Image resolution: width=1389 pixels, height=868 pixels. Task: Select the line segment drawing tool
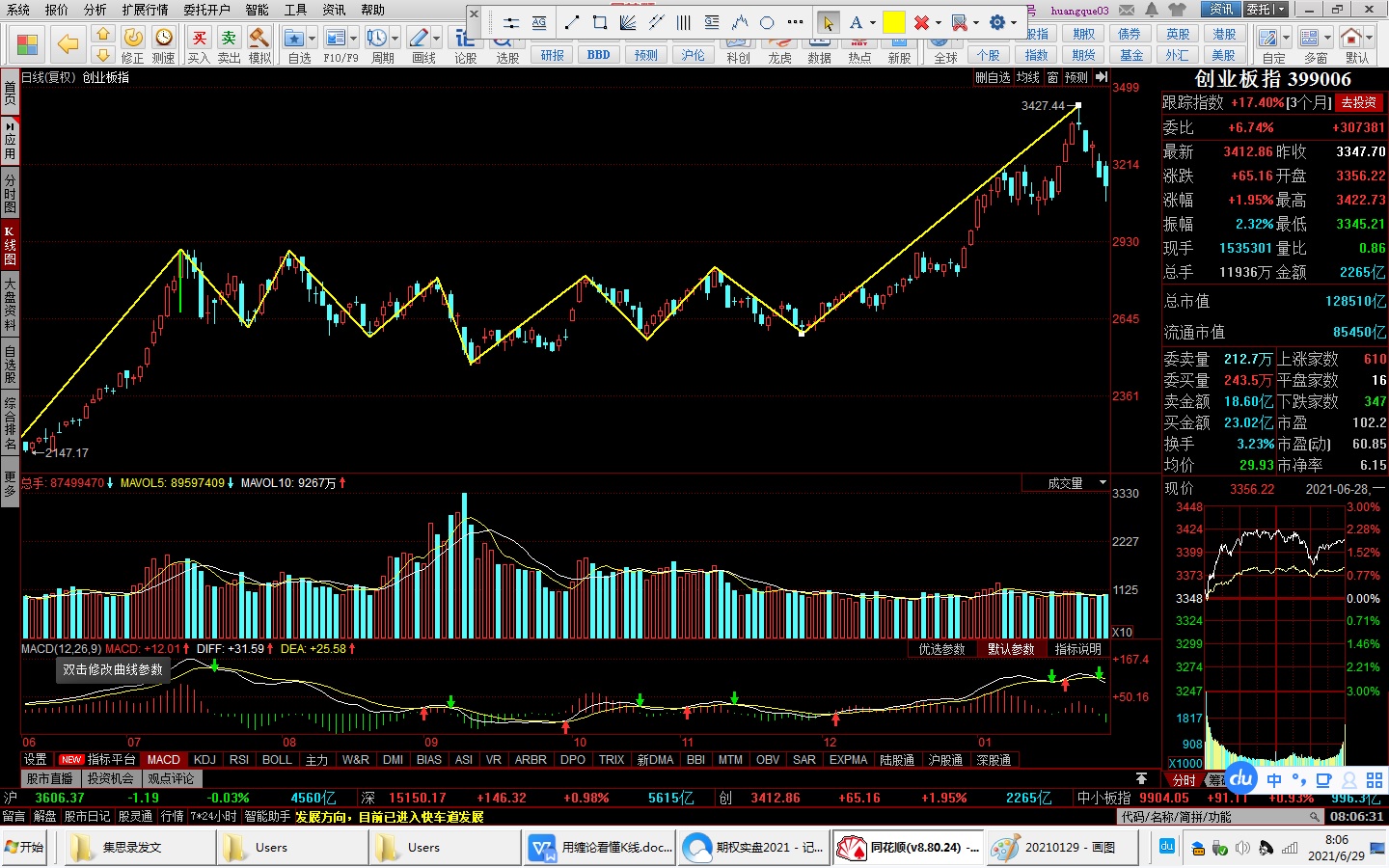pos(572,22)
